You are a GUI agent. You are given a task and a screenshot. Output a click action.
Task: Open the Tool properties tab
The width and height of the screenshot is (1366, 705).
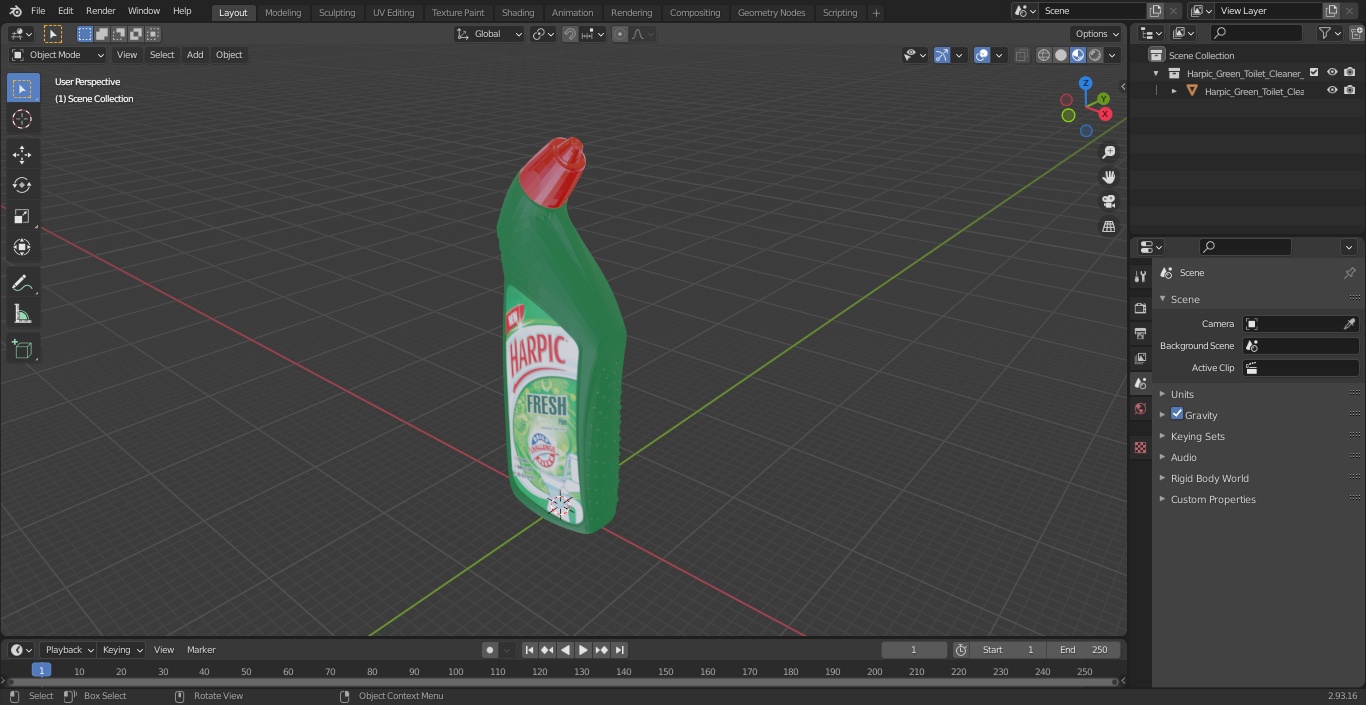(1140, 276)
